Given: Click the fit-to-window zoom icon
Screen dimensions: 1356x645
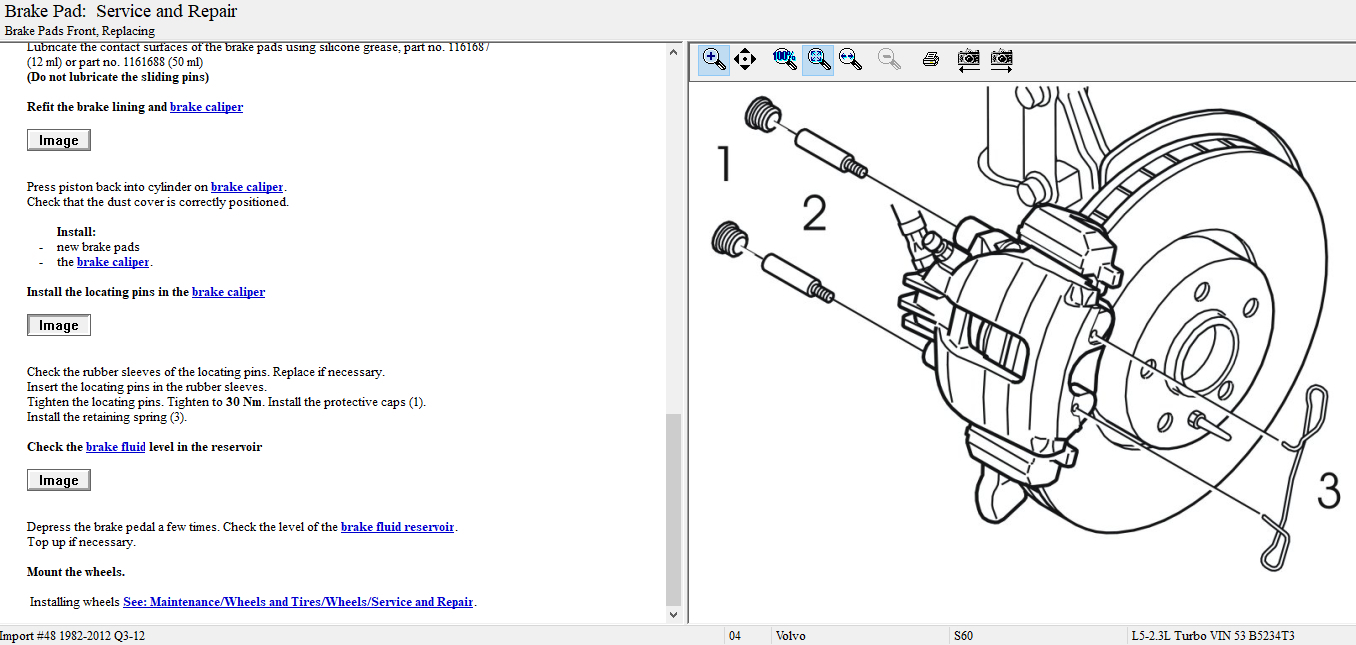Looking at the screenshot, I should (x=818, y=60).
